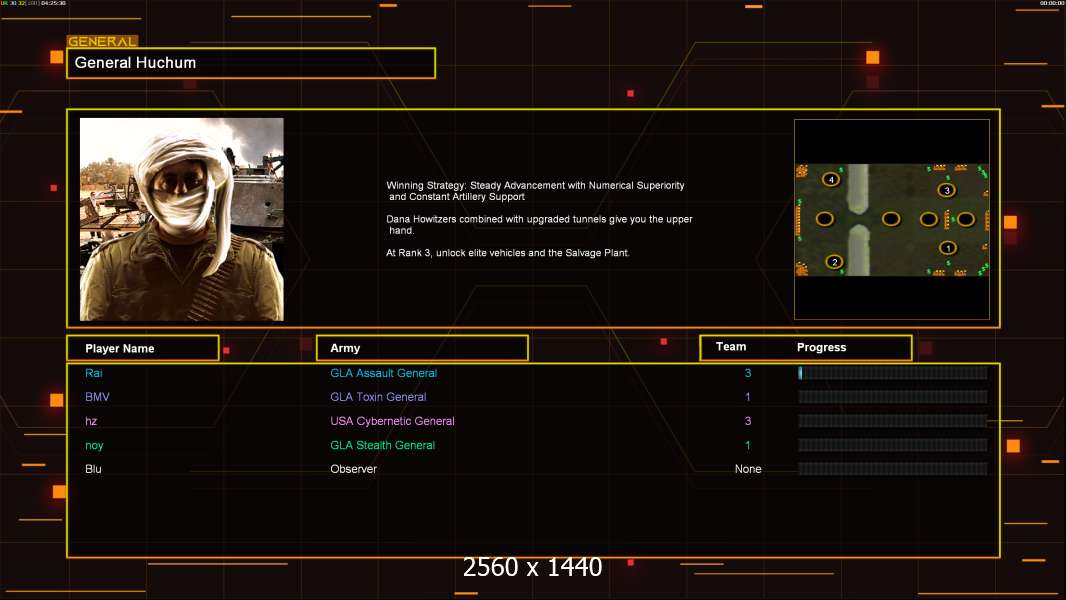Click the Winning Strategy description text
Screen dimensions: 1066x600
coord(539,219)
